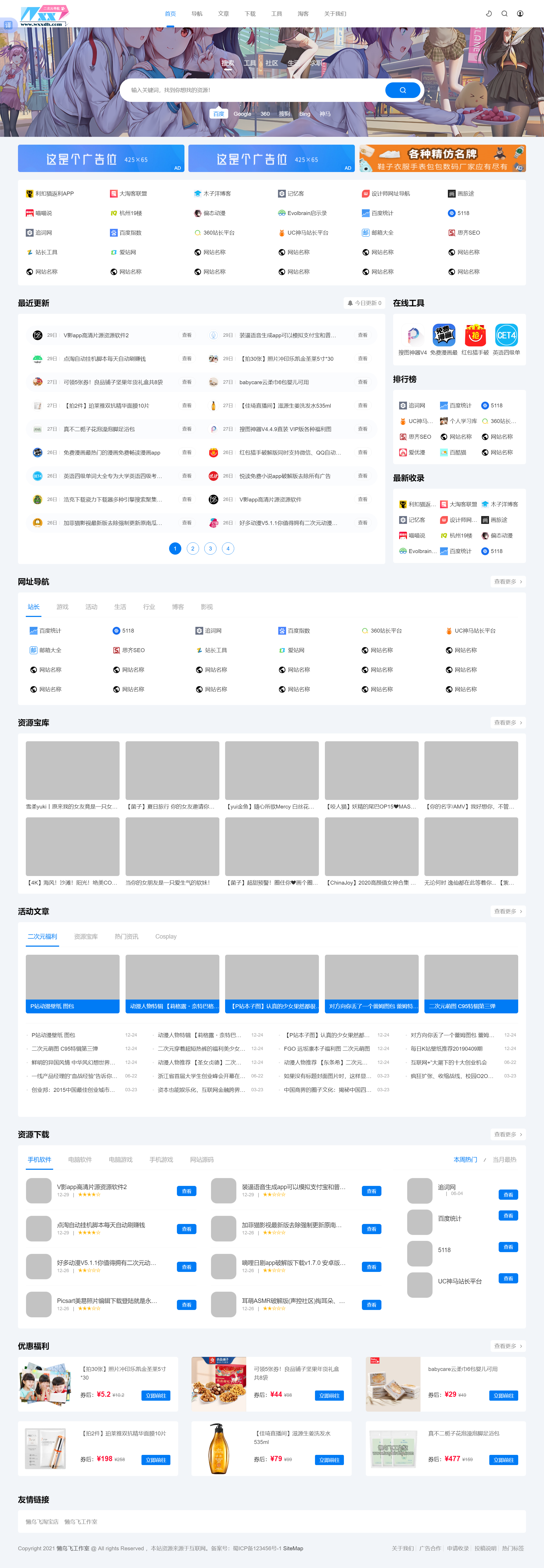Open 追词网 in the top link grid
The height and width of the screenshot is (1568, 544).
[39, 232]
